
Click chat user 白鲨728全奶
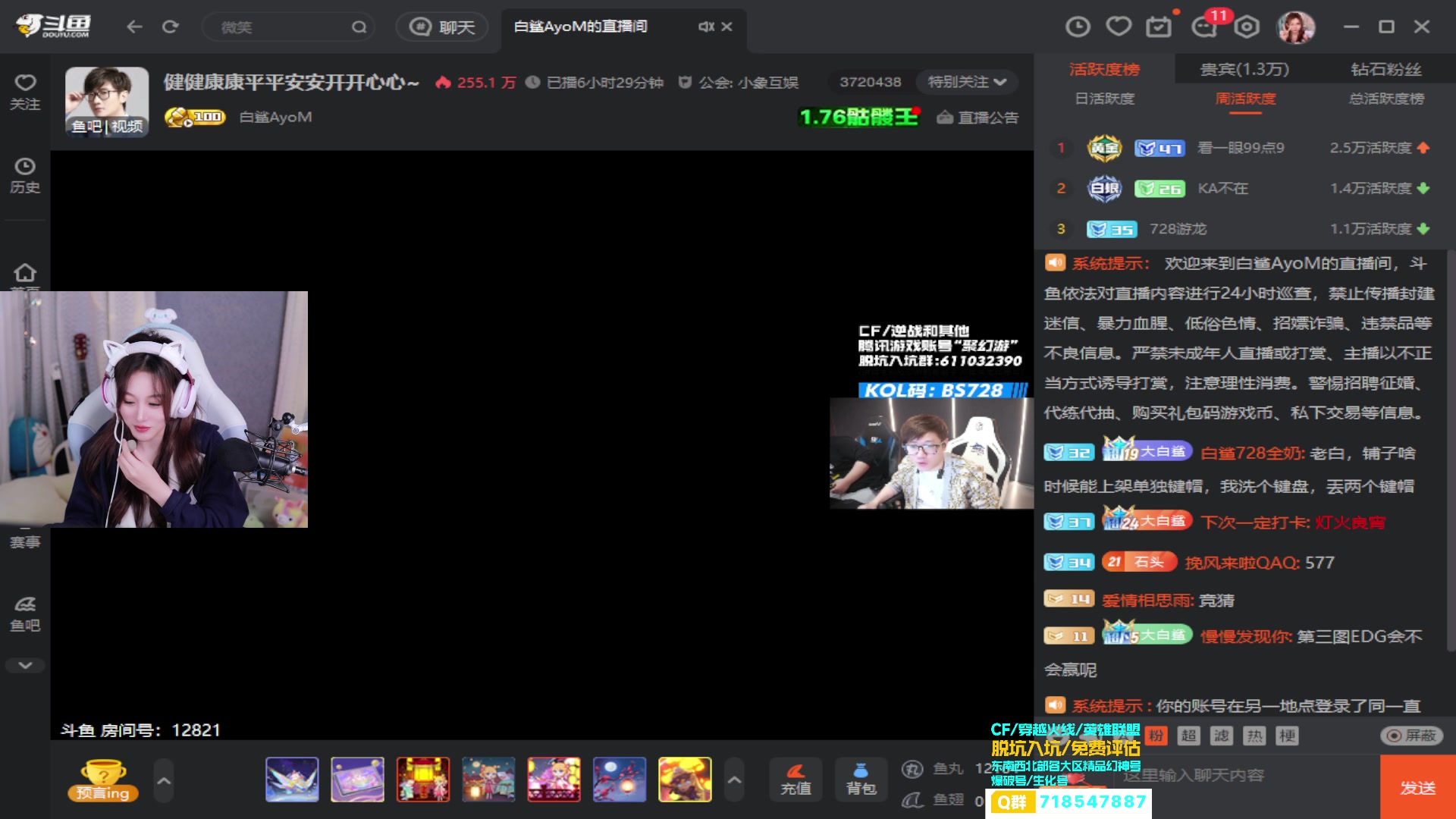pos(1252,453)
